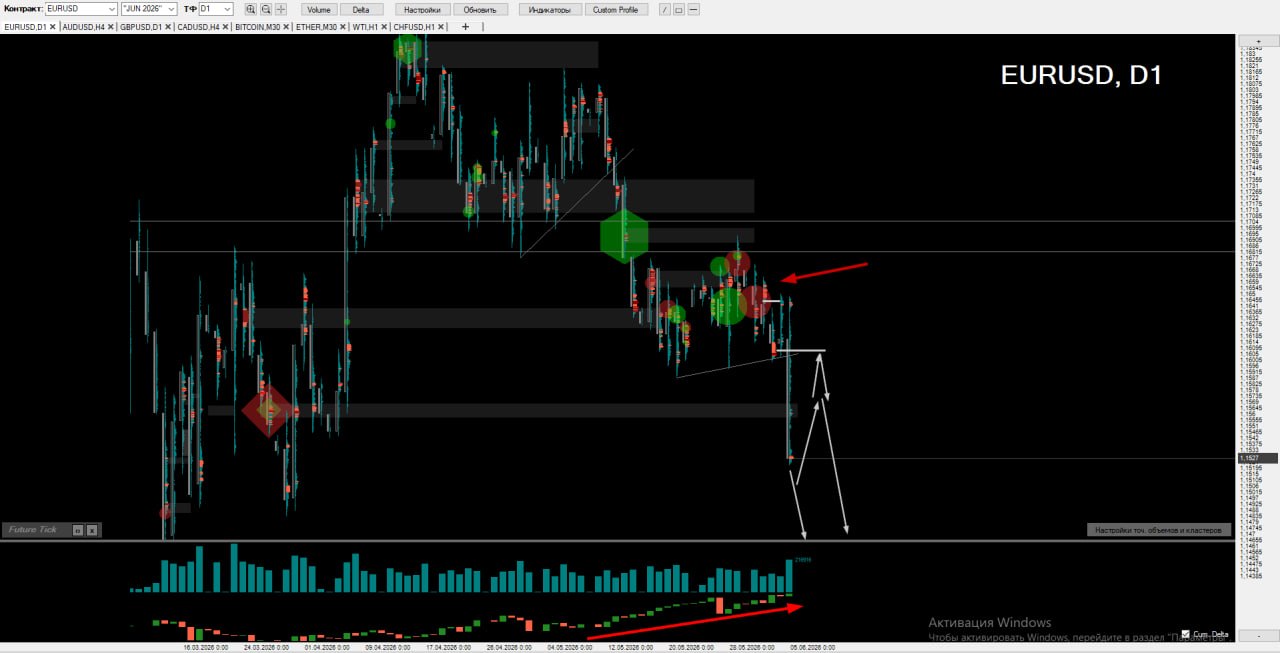
Task: Close the BITCOIN,M30 tab
Action: [288, 27]
